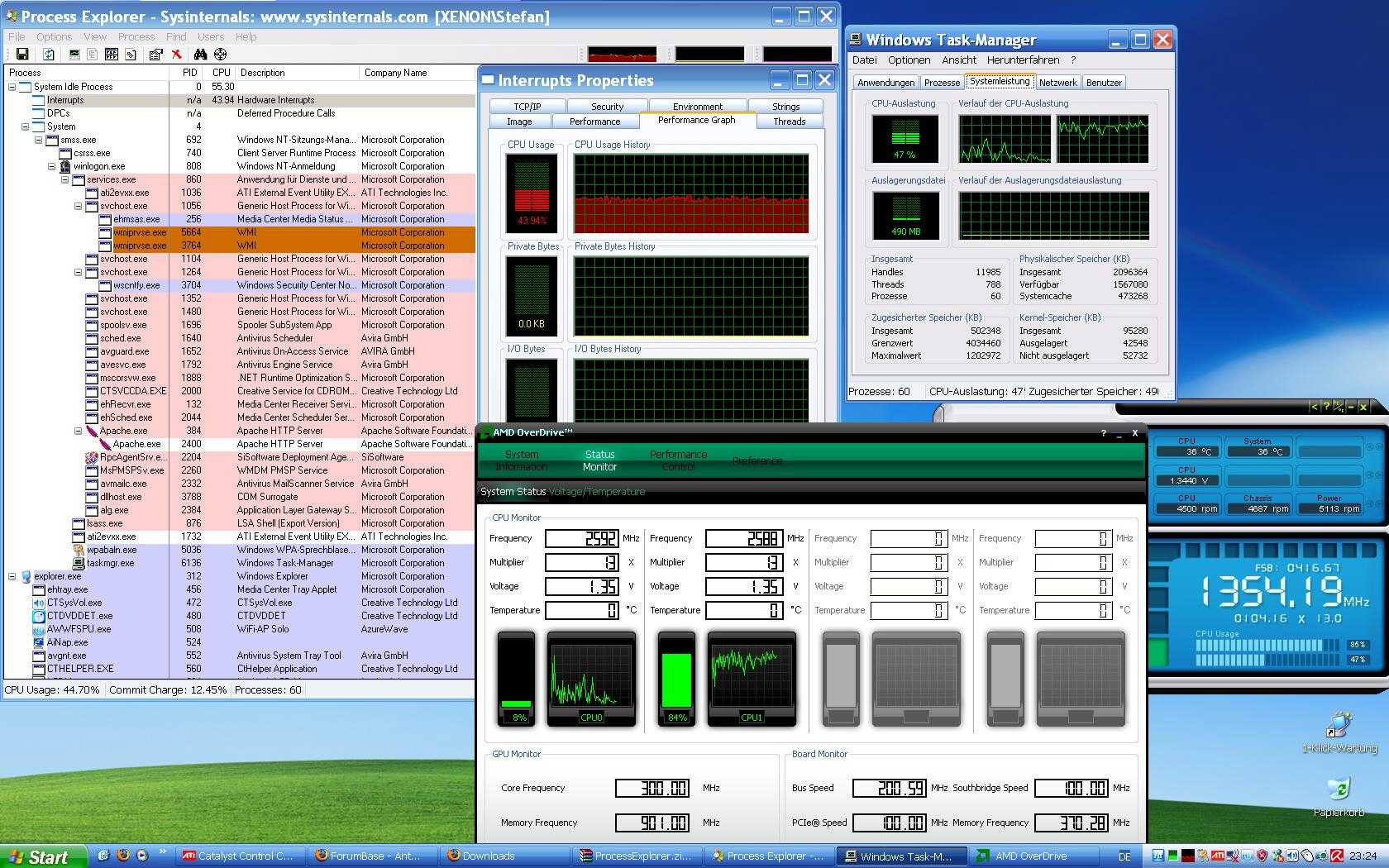Click the CPU1 usage meter showing 84%

(676, 680)
